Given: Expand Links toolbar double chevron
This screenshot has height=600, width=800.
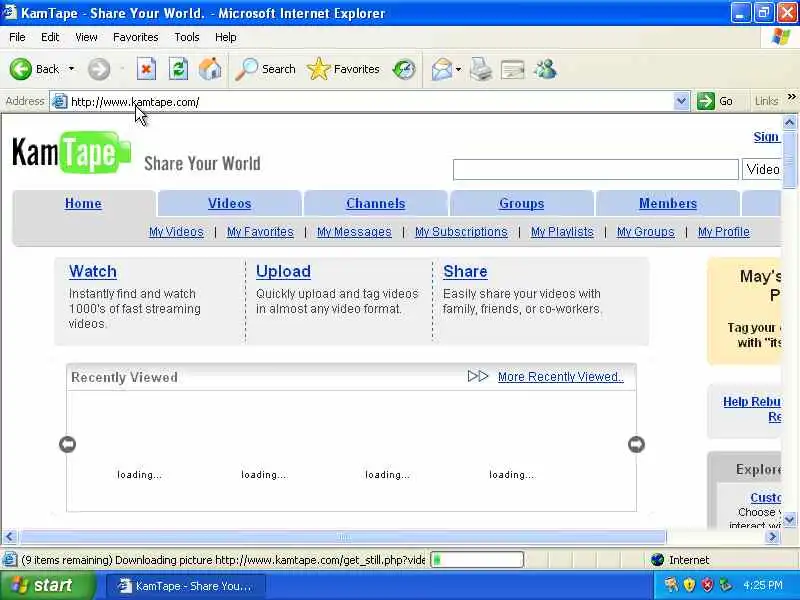Looking at the screenshot, I should [x=791, y=97].
